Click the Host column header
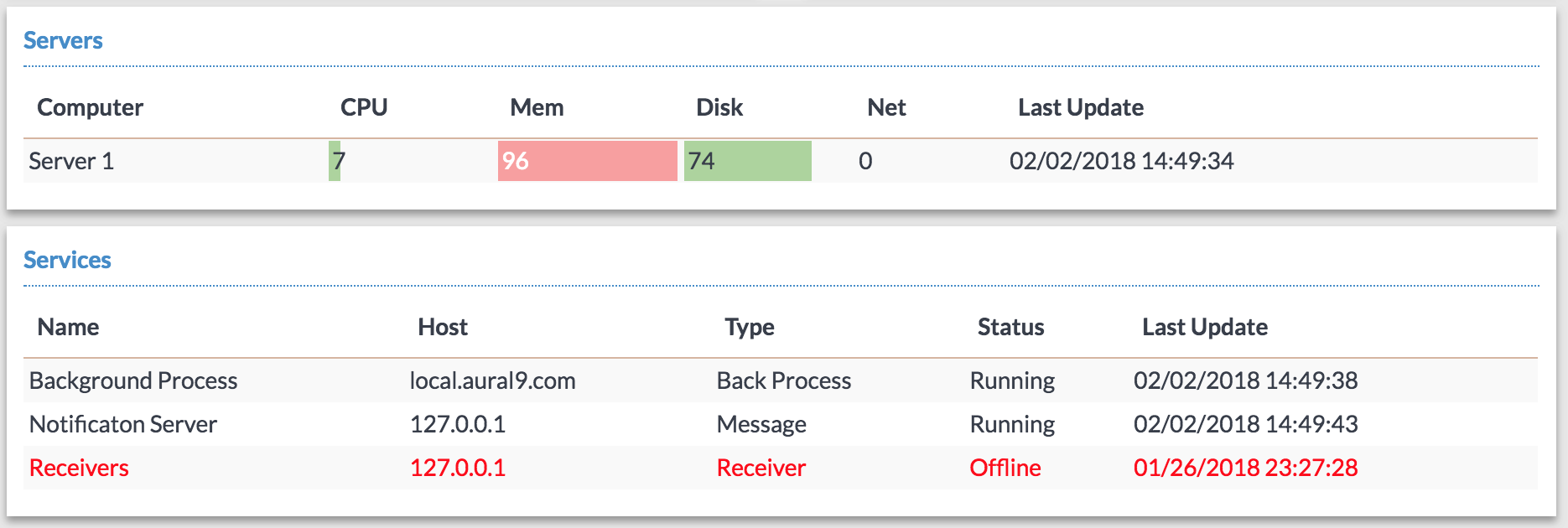Viewport: 1568px width, 528px height. [x=443, y=327]
